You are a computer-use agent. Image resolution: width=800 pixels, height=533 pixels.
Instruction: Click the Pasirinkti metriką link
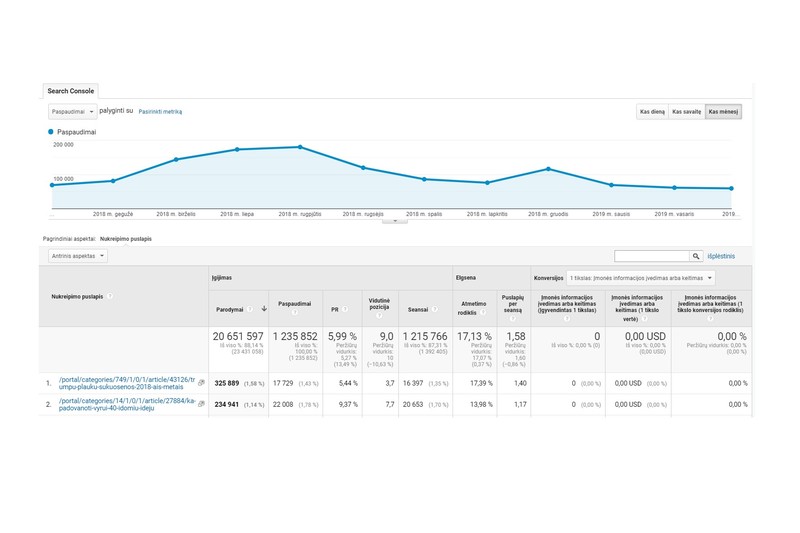tap(160, 112)
